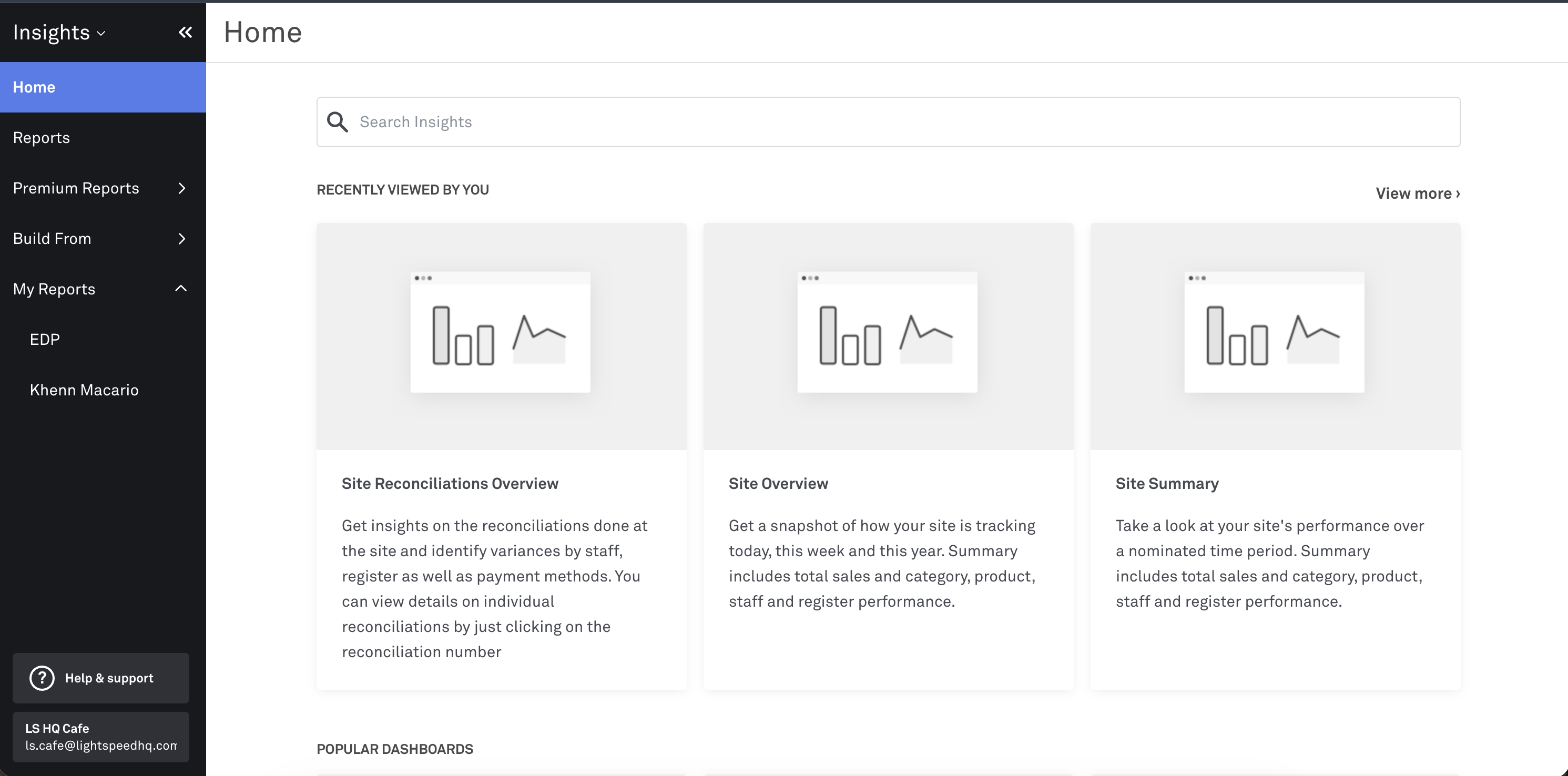Viewport: 1568px width, 776px height.
Task: Collapse the My Reports section chevron
Action: pyautogui.click(x=181, y=289)
